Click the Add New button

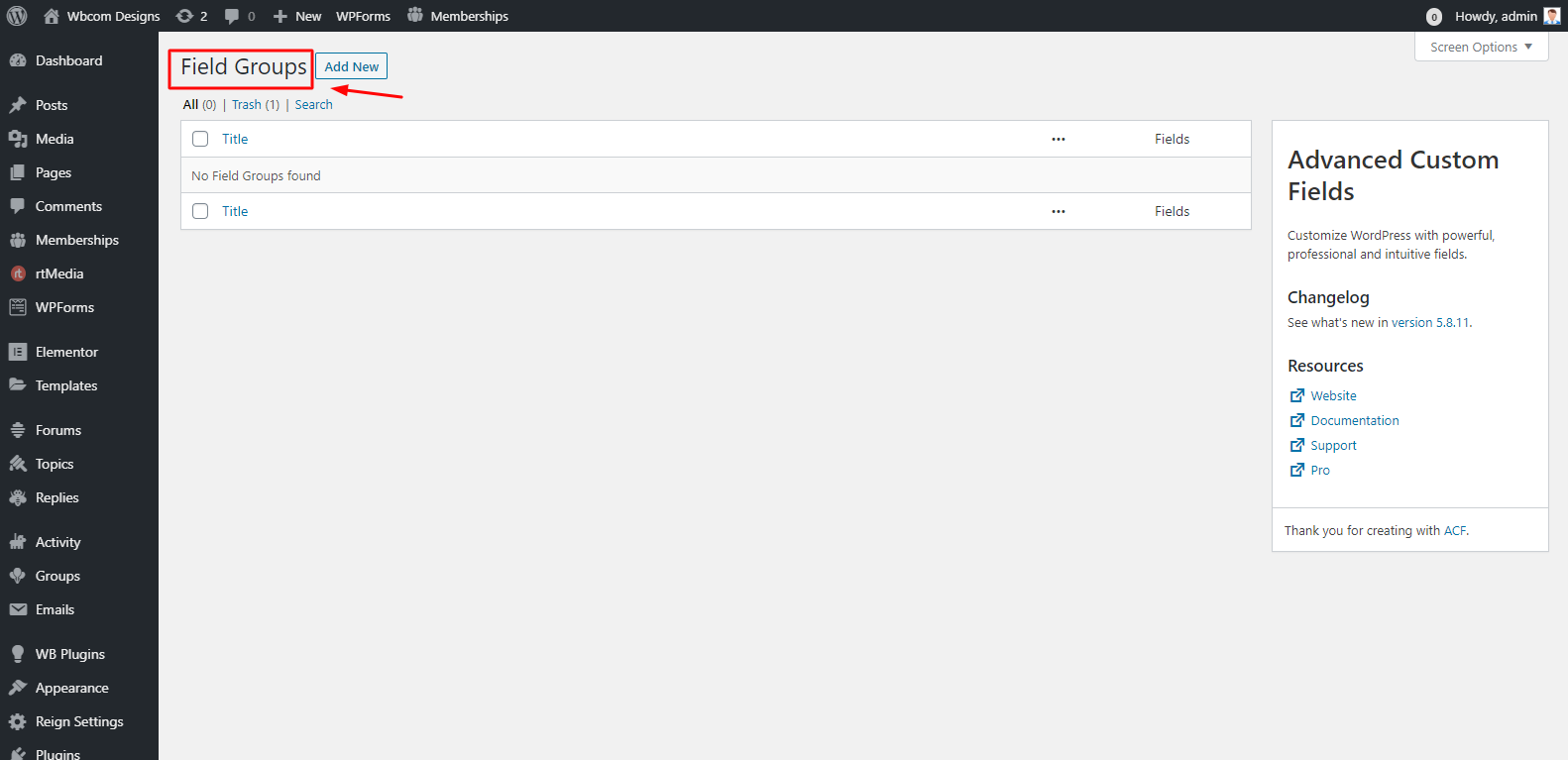tap(351, 66)
